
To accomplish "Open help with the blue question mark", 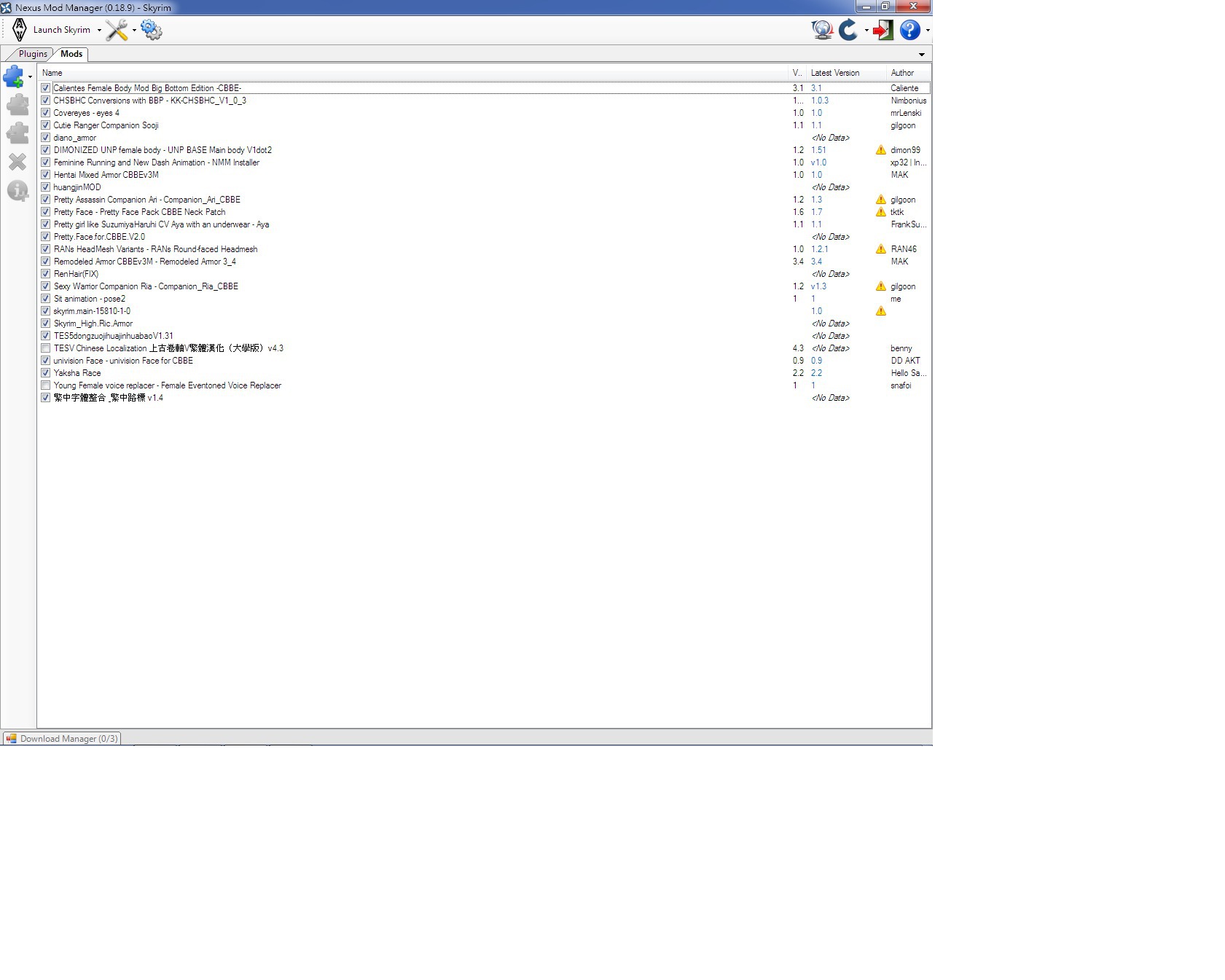I will (910, 30).
